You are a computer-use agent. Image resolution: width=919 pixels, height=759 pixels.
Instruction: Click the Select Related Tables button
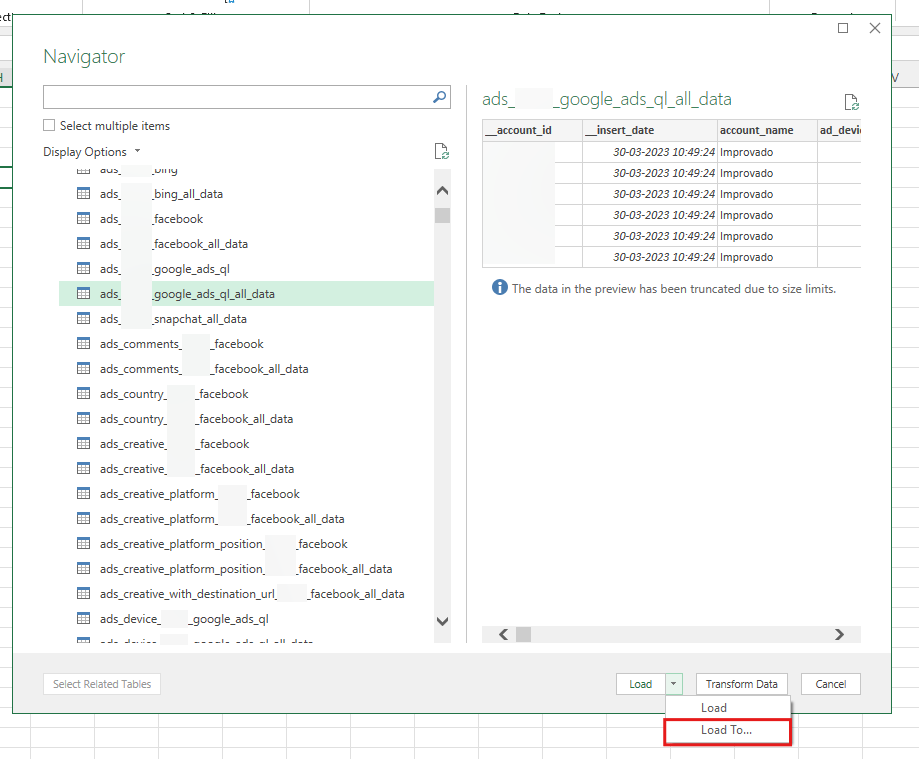pyautogui.click(x=102, y=684)
